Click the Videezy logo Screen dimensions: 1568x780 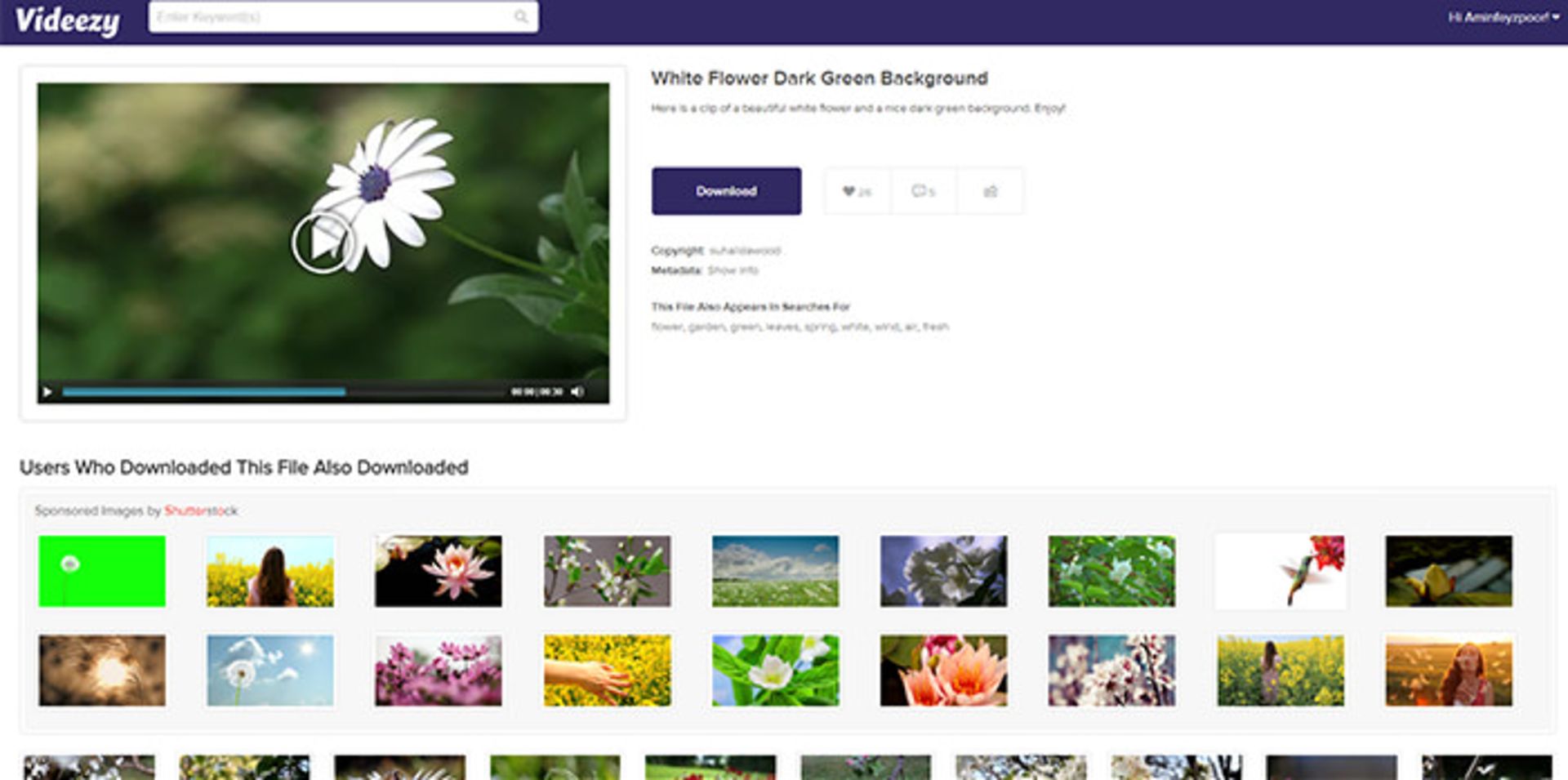pos(67,20)
